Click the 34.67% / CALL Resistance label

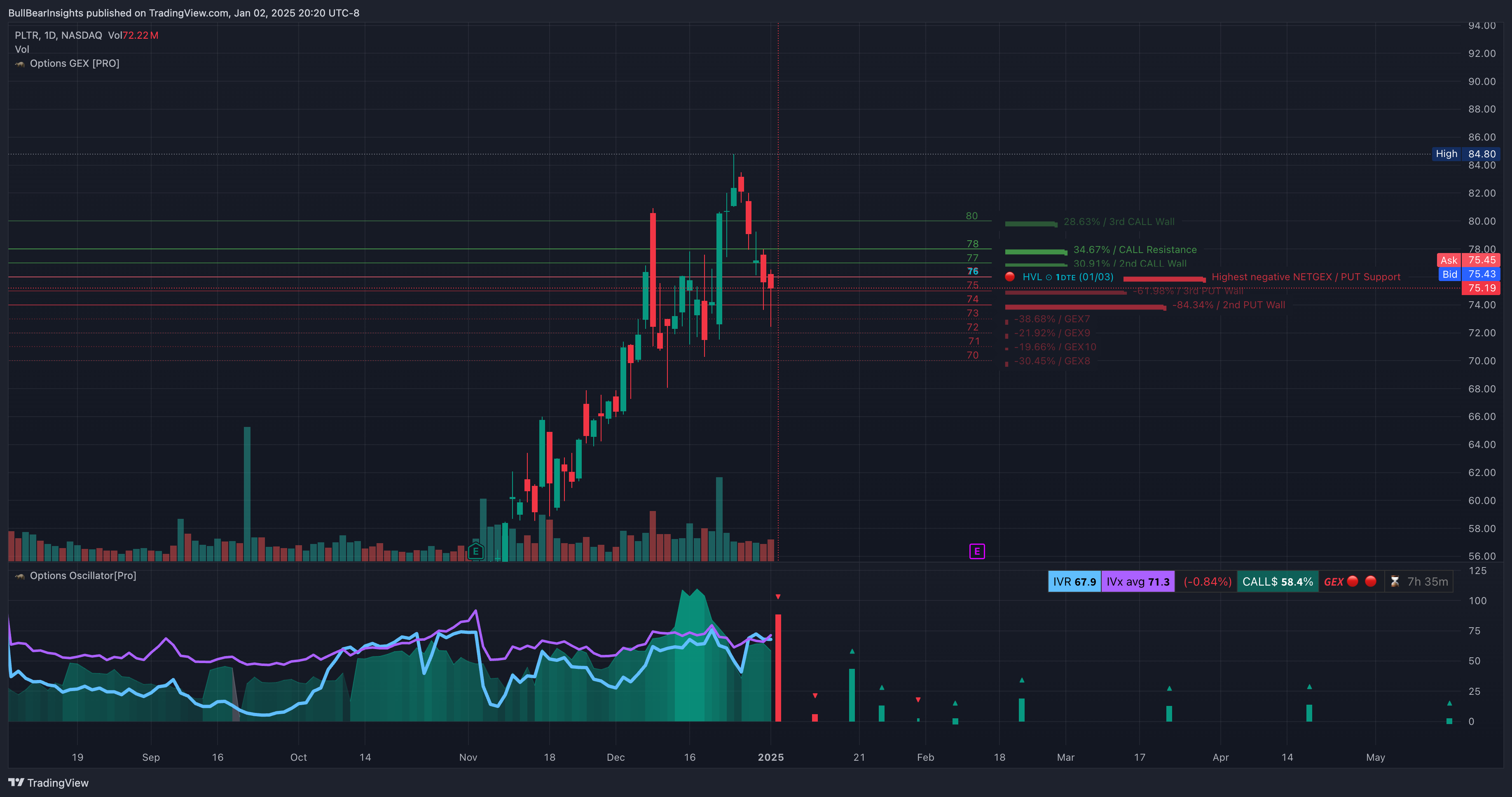coord(1135,250)
